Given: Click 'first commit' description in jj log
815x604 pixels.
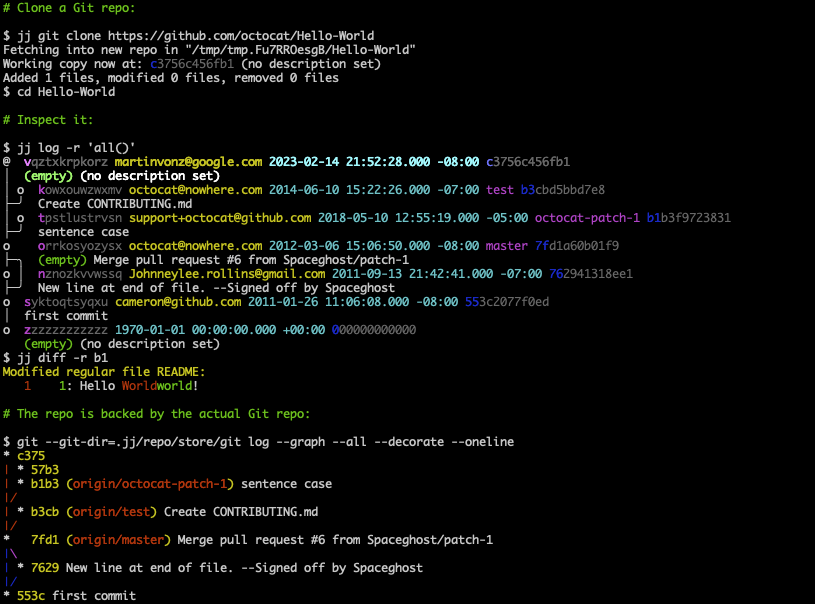Looking at the screenshot, I should tap(66, 317).
